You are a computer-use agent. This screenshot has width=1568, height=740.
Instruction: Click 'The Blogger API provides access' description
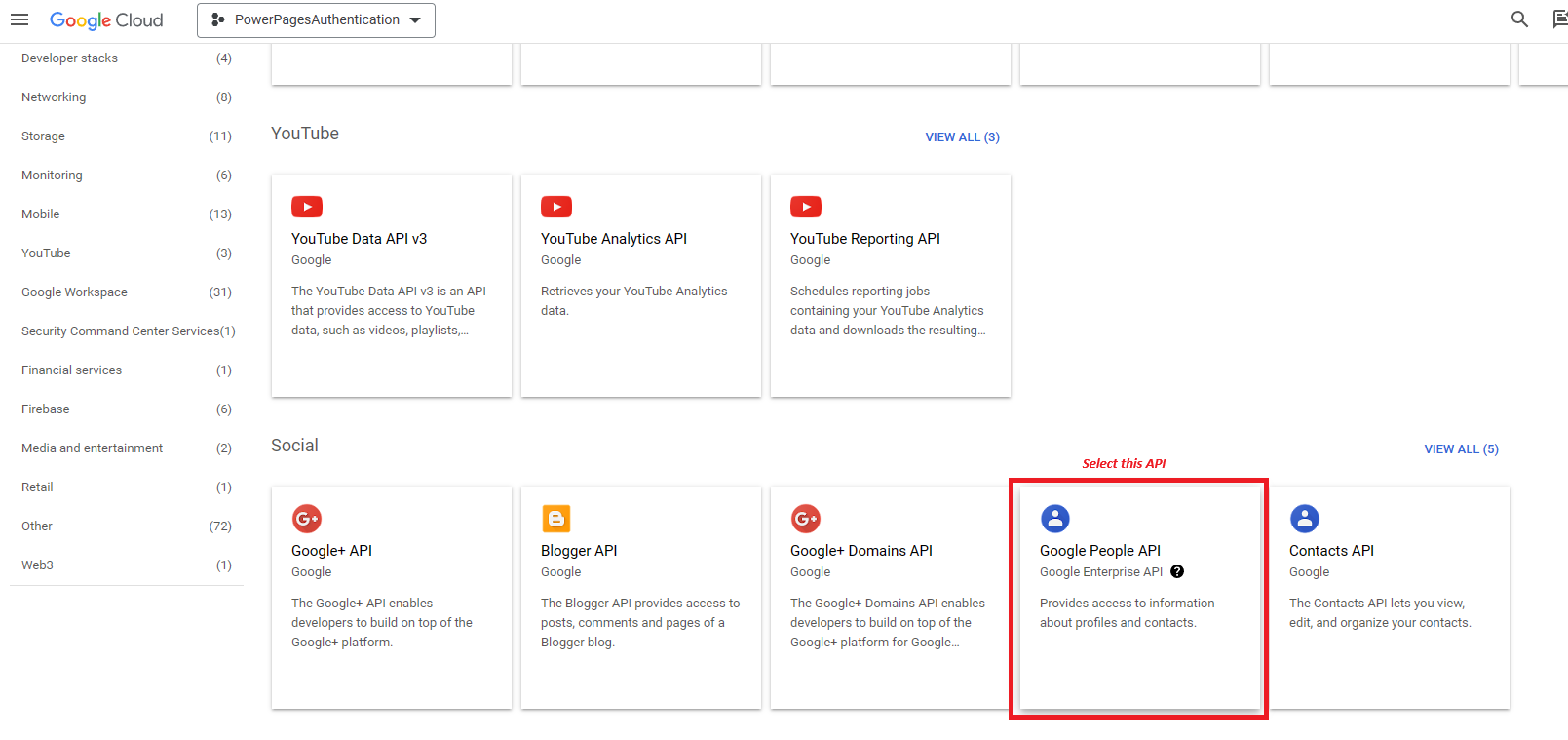point(640,623)
